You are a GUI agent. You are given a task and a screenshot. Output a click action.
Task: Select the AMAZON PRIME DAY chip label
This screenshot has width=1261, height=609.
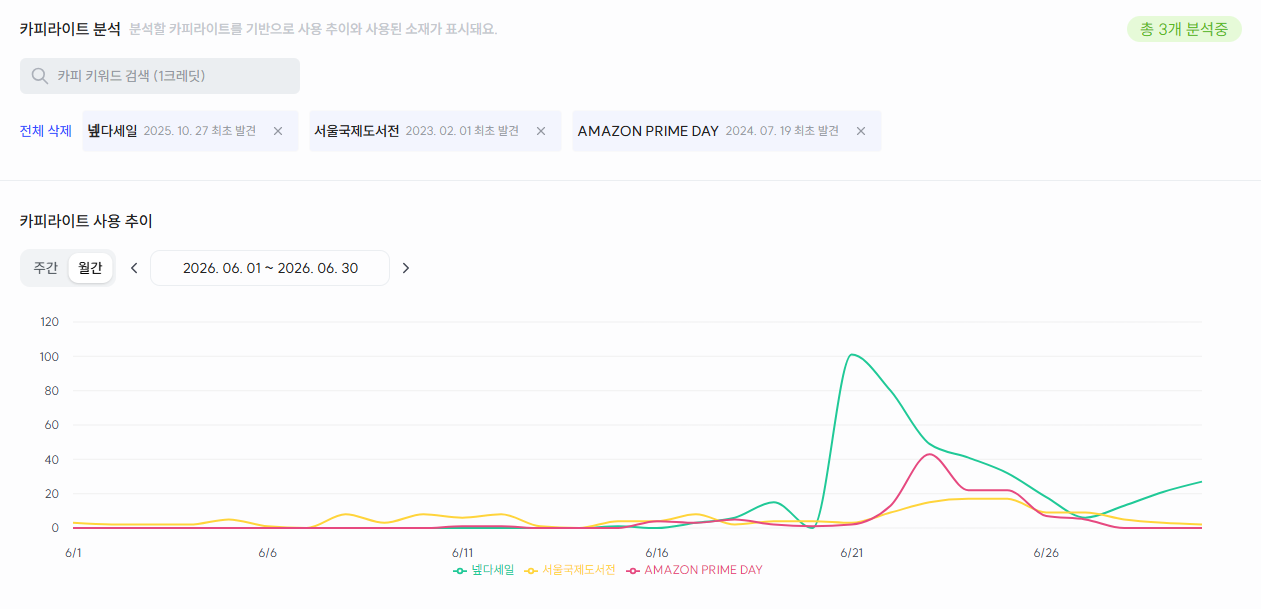[x=648, y=131]
